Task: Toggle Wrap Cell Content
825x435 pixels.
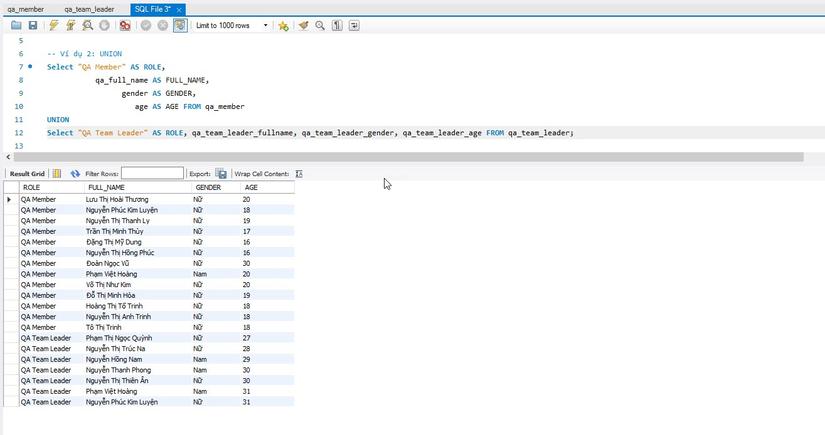Action: click(x=299, y=173)
